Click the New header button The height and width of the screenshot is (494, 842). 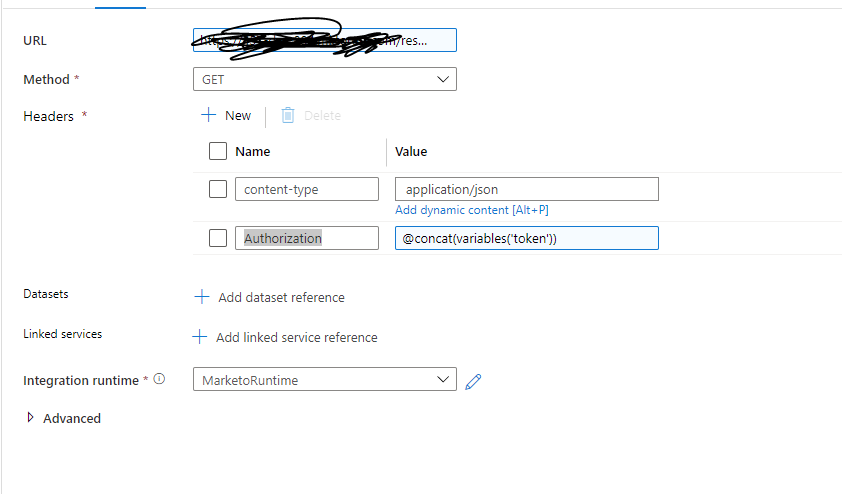click(226, 115)
